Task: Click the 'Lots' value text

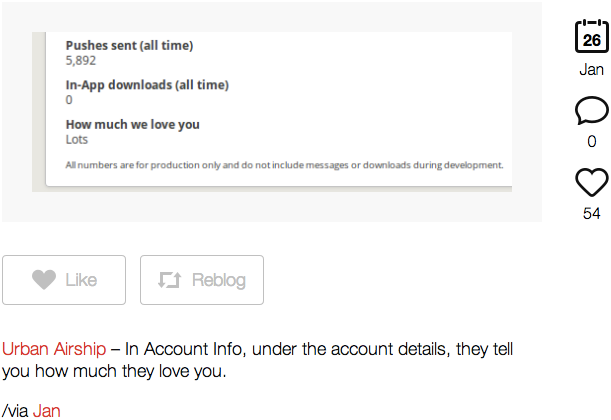Action: (77, 139)
